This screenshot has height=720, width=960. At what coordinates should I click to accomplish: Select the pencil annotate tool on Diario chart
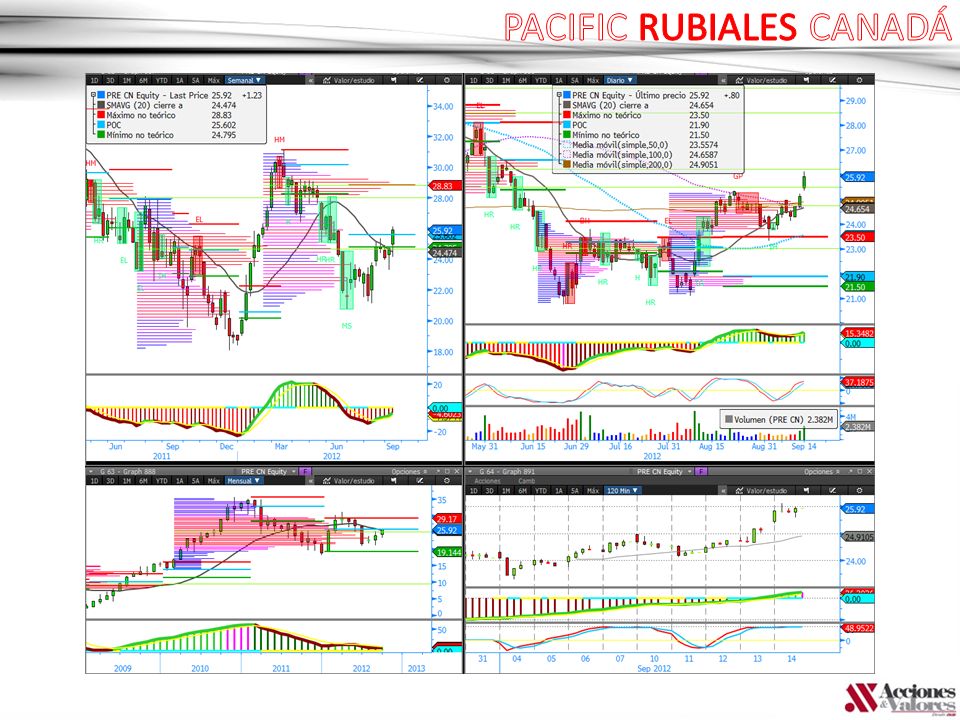click(x=832, y=80)
